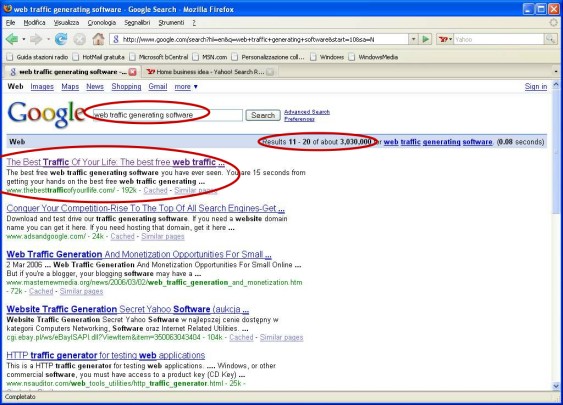This screenshot has width=563, height=405.
Task: Open the search engine selector dropdown
Action: pos(451,39)
